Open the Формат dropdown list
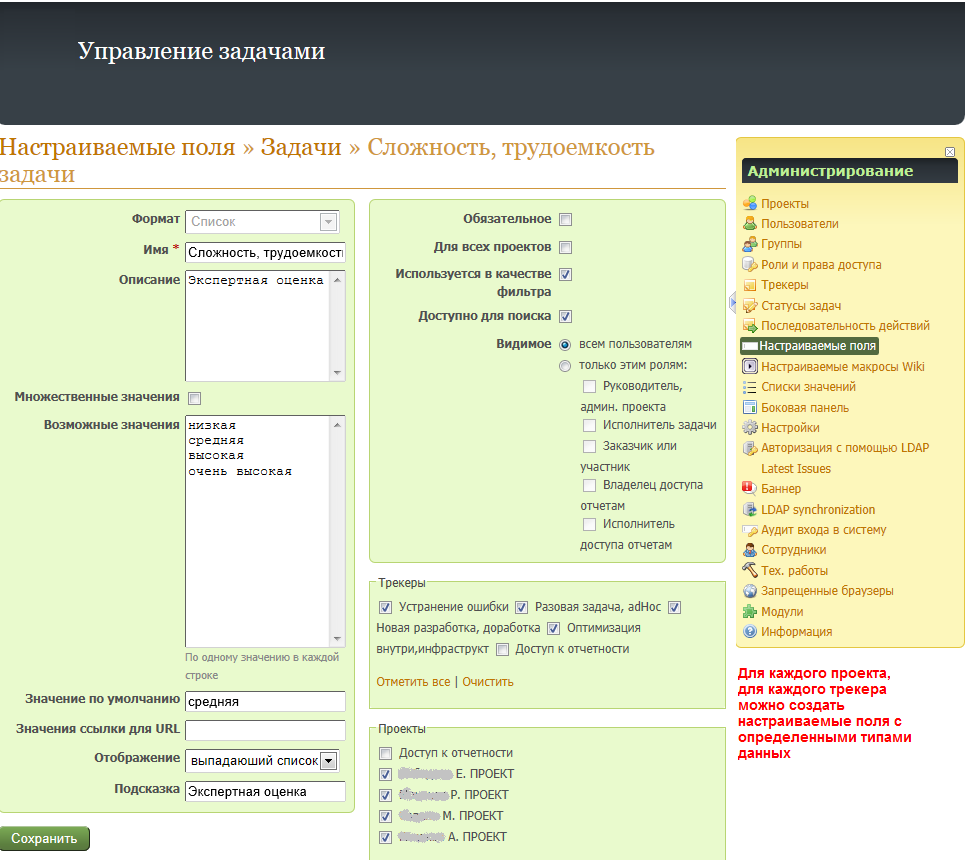 [x=328, y=222]
